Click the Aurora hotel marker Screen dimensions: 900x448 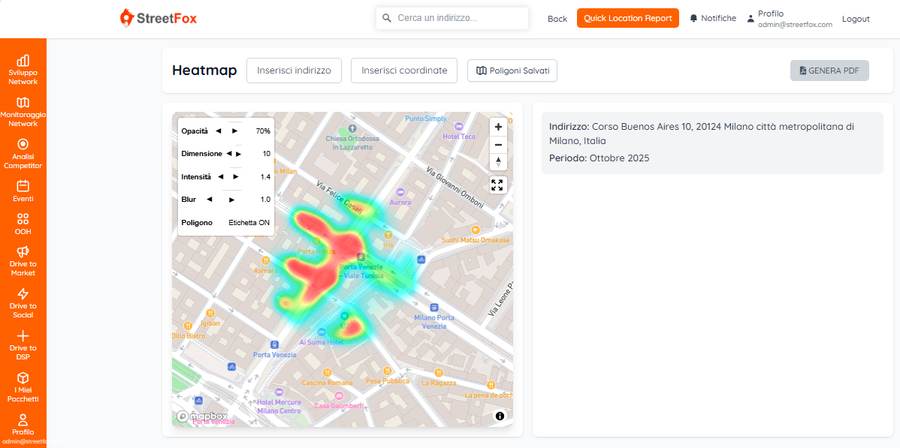[401, 192]
